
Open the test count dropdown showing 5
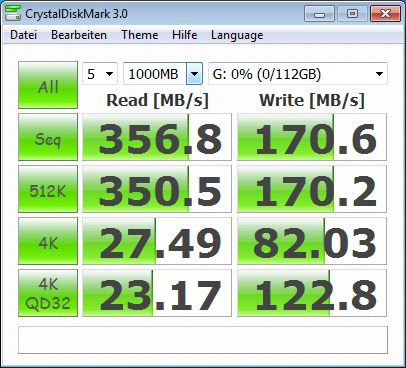pos(100,74)
